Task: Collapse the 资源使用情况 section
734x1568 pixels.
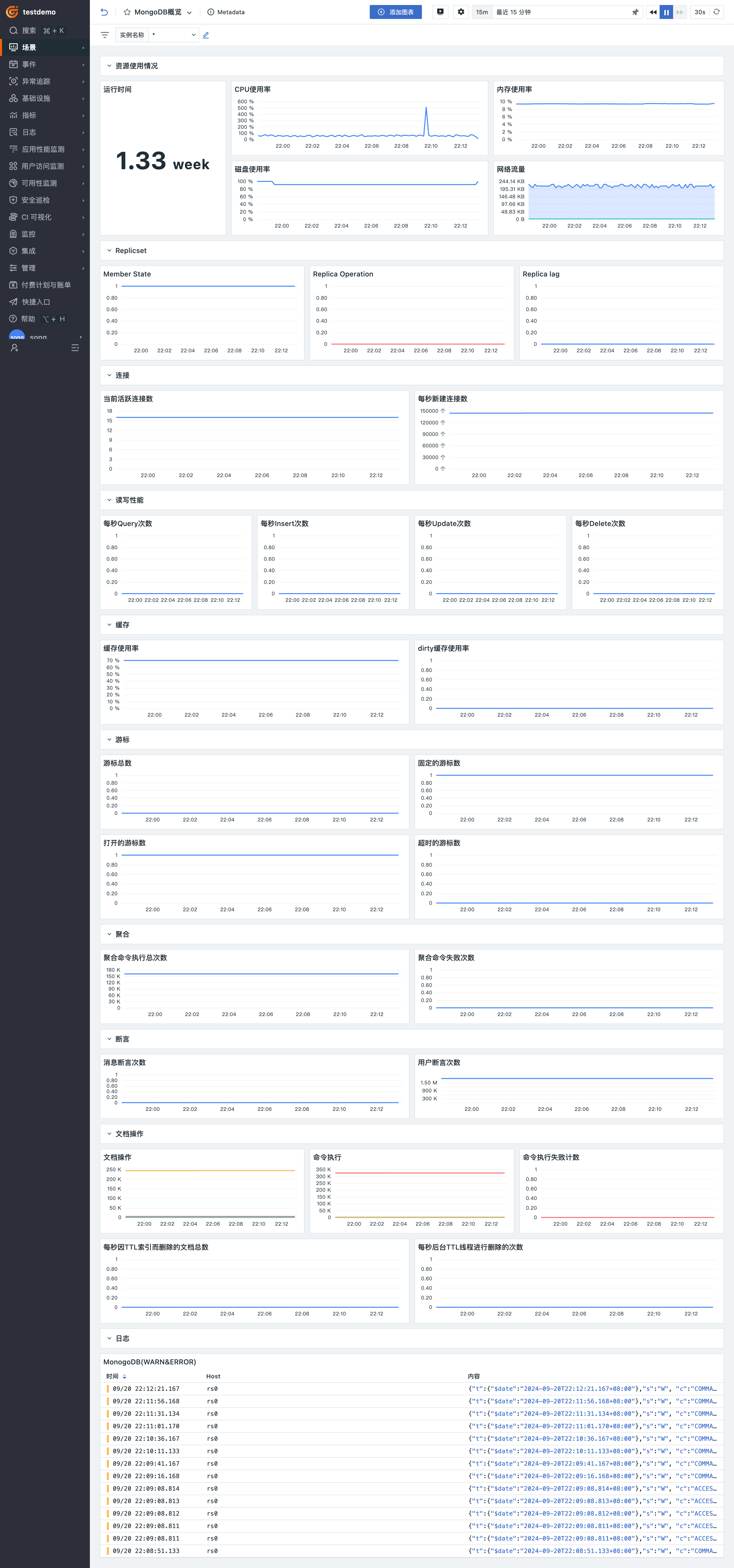Action: 110,66
